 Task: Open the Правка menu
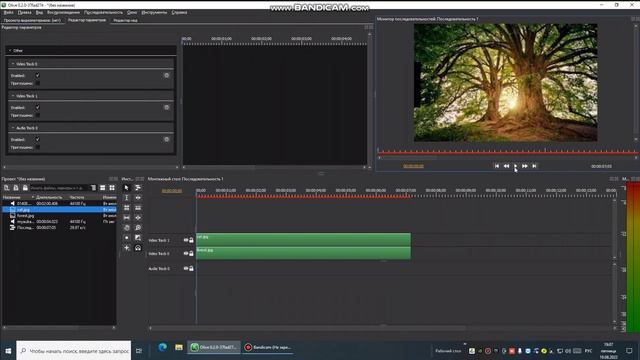[x=24, y=13]
